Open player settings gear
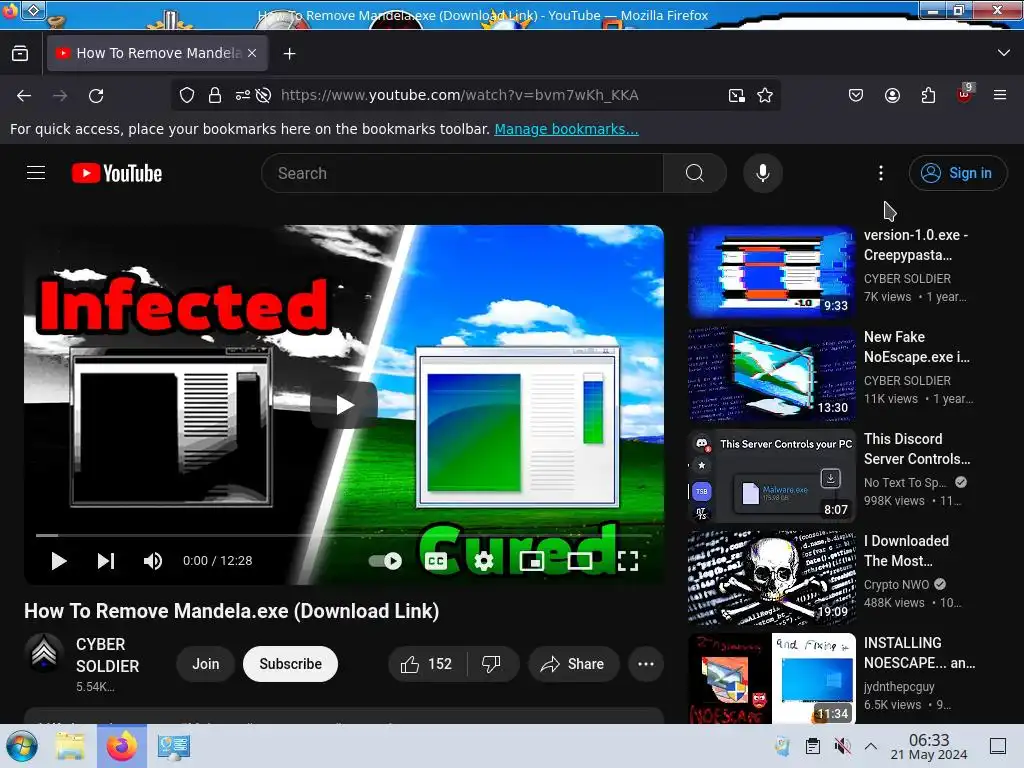Viewport: 1024px width, 768px height. click(x=484, y=561)
